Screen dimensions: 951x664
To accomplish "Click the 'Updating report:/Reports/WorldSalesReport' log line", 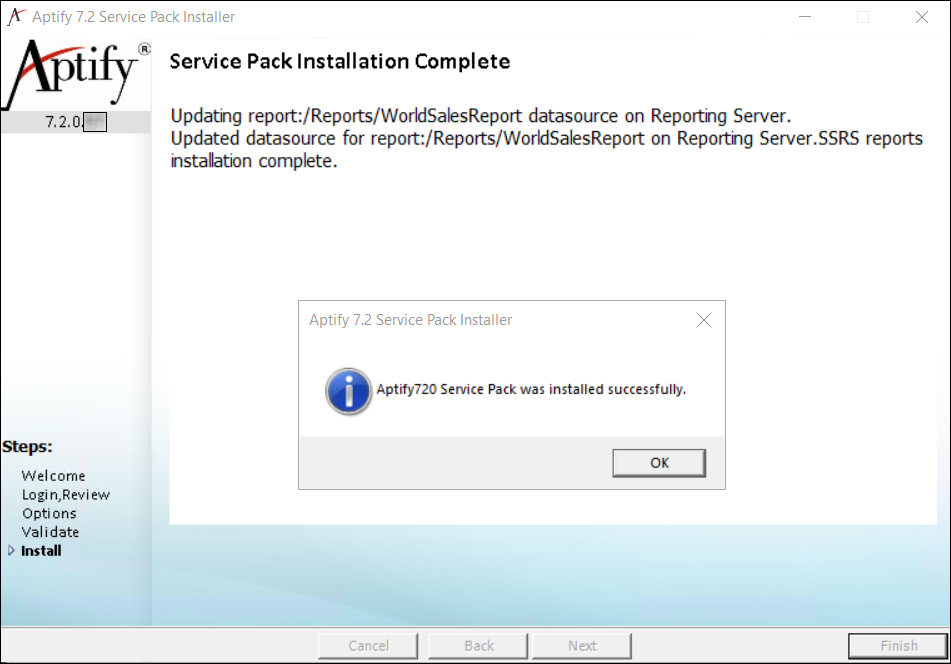I will pos(480,116).
